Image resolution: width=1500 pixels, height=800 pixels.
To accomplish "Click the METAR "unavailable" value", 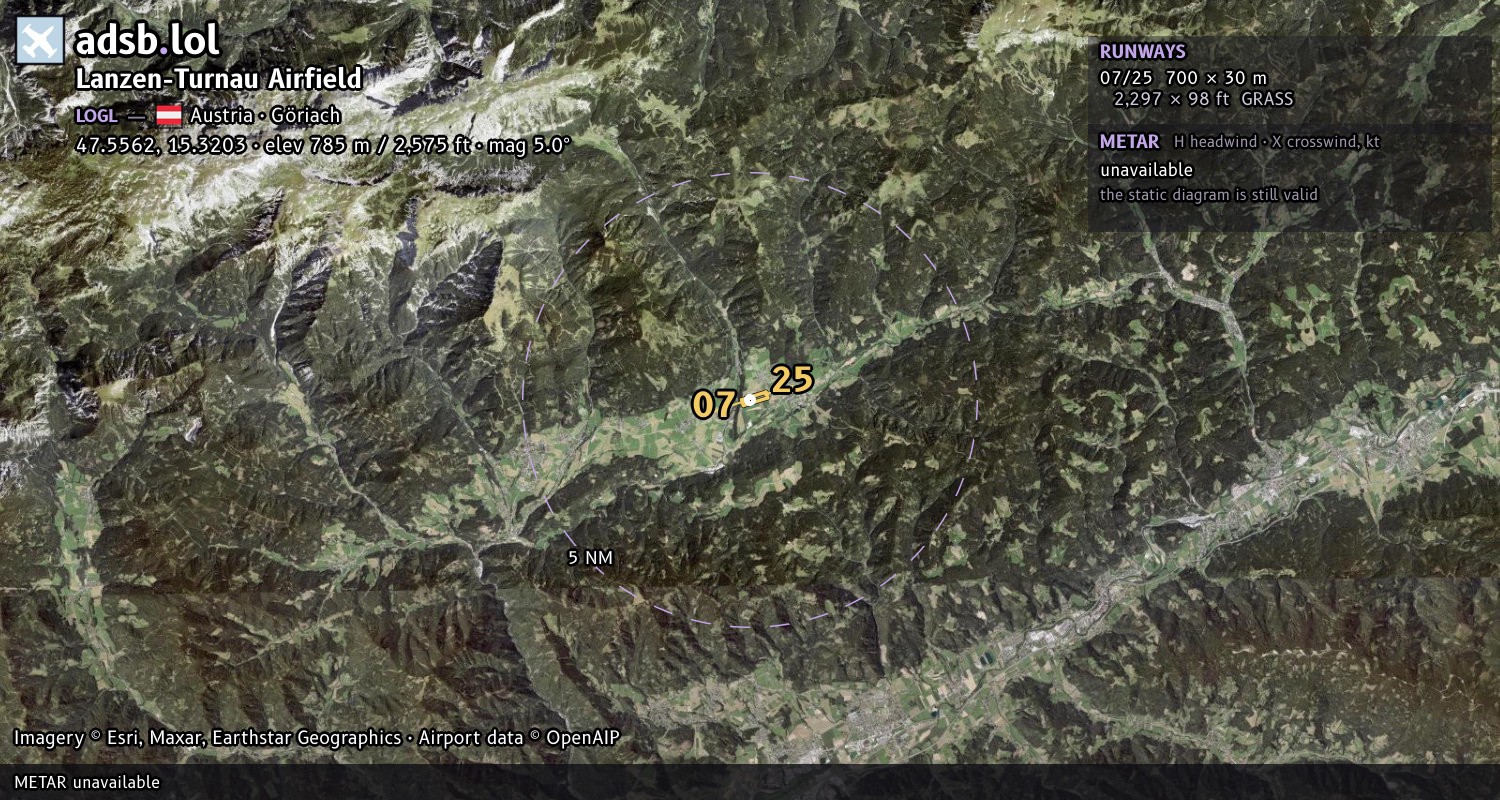I will (1146, 170).
